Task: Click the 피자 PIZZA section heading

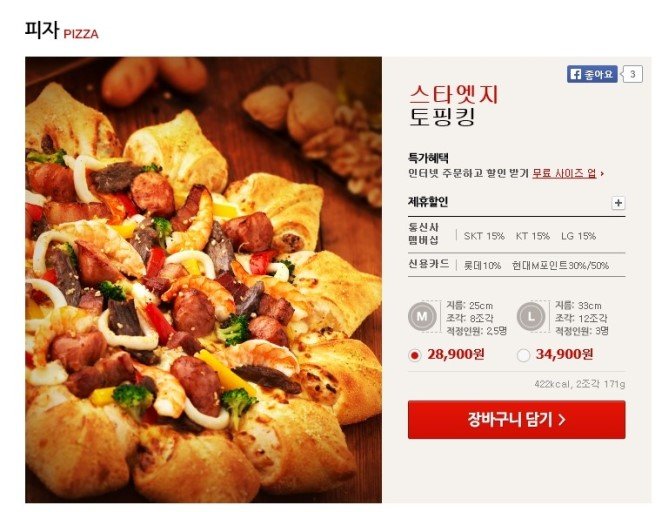Action: pyautogui.click(x=62, y=31)
